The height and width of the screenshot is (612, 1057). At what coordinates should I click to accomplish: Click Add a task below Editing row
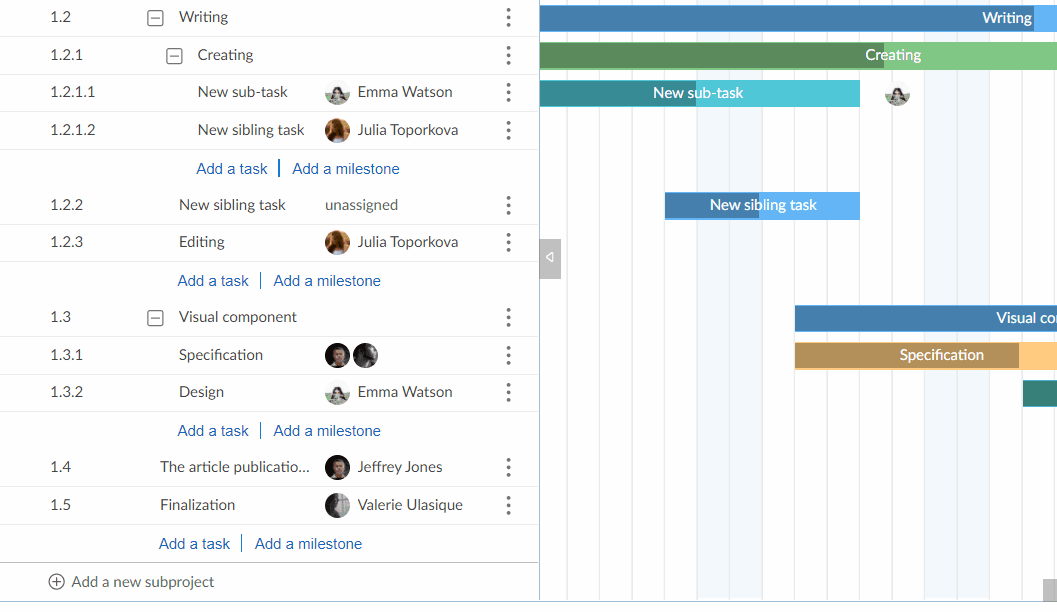point(213,280)
